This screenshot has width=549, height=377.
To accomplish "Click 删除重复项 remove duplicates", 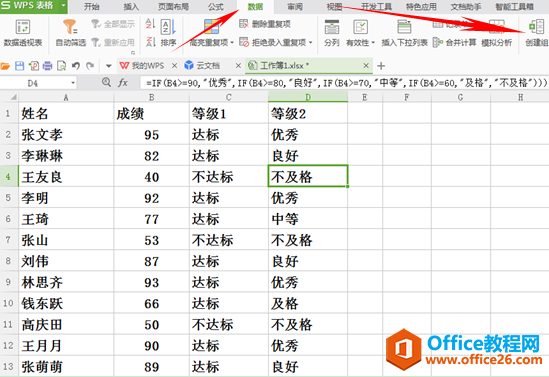I will click(265, 24).
